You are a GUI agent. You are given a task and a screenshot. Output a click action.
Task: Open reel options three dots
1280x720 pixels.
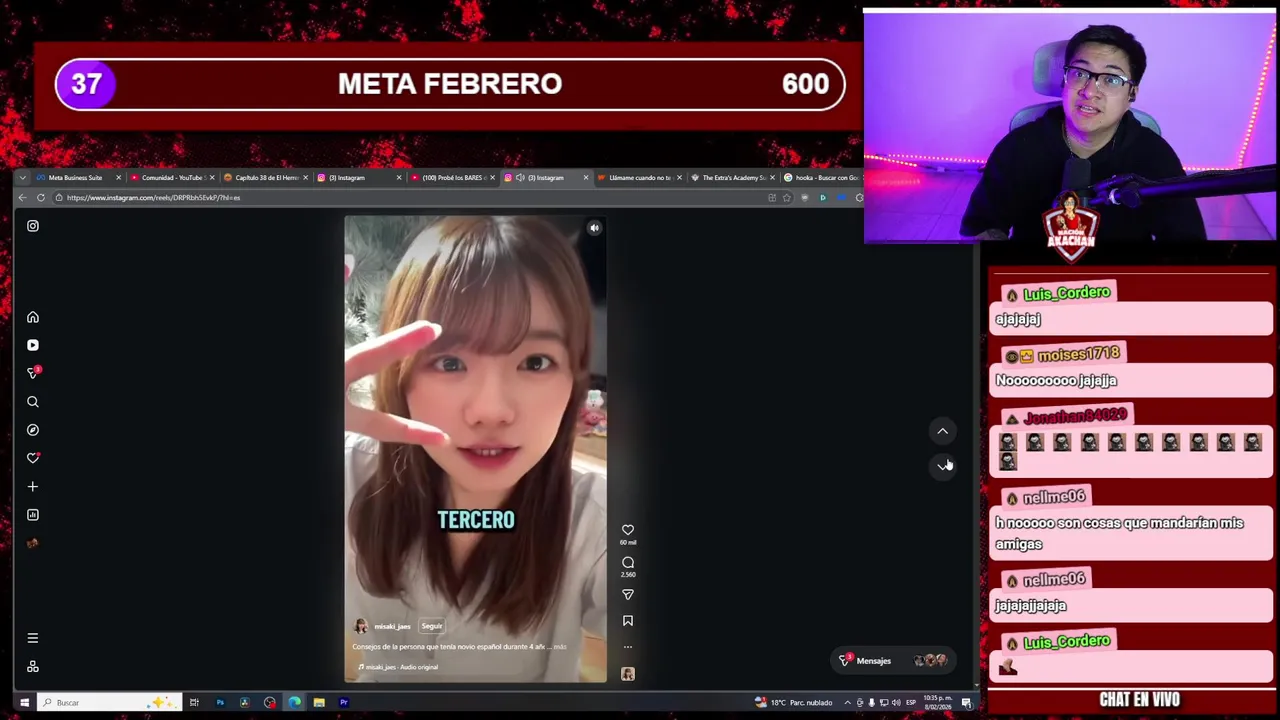(628, 647)
